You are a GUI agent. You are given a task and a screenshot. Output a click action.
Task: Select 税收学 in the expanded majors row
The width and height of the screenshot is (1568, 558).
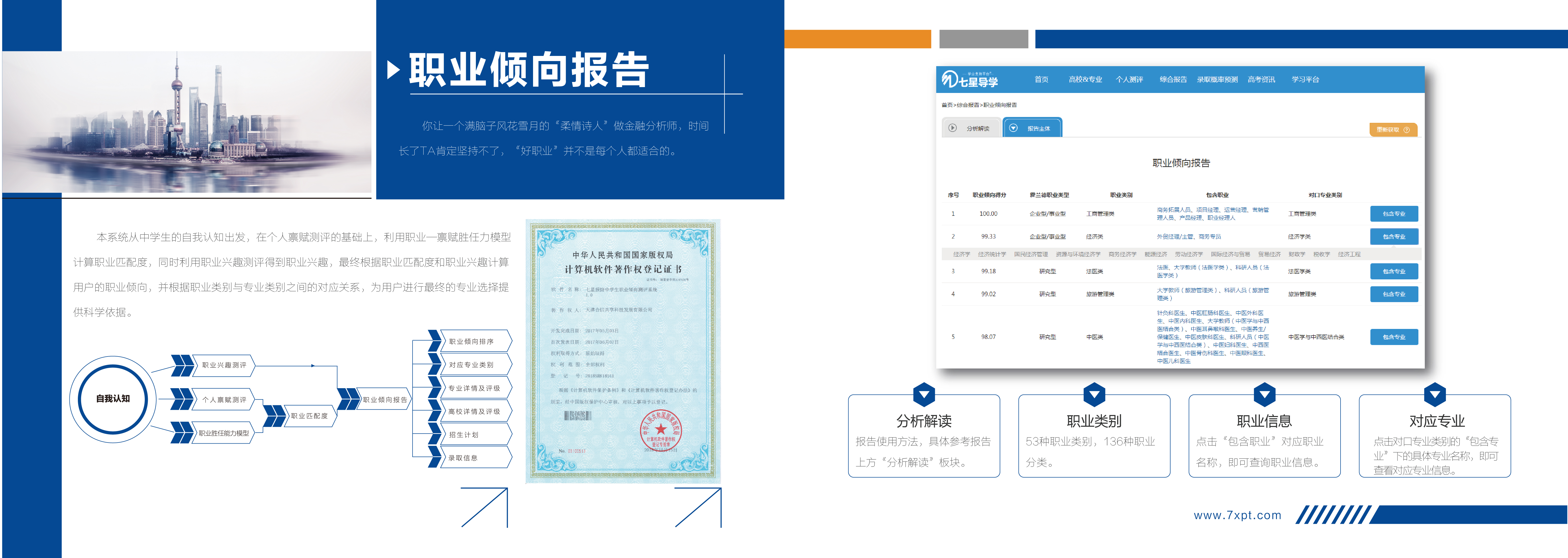point(1321,254)
